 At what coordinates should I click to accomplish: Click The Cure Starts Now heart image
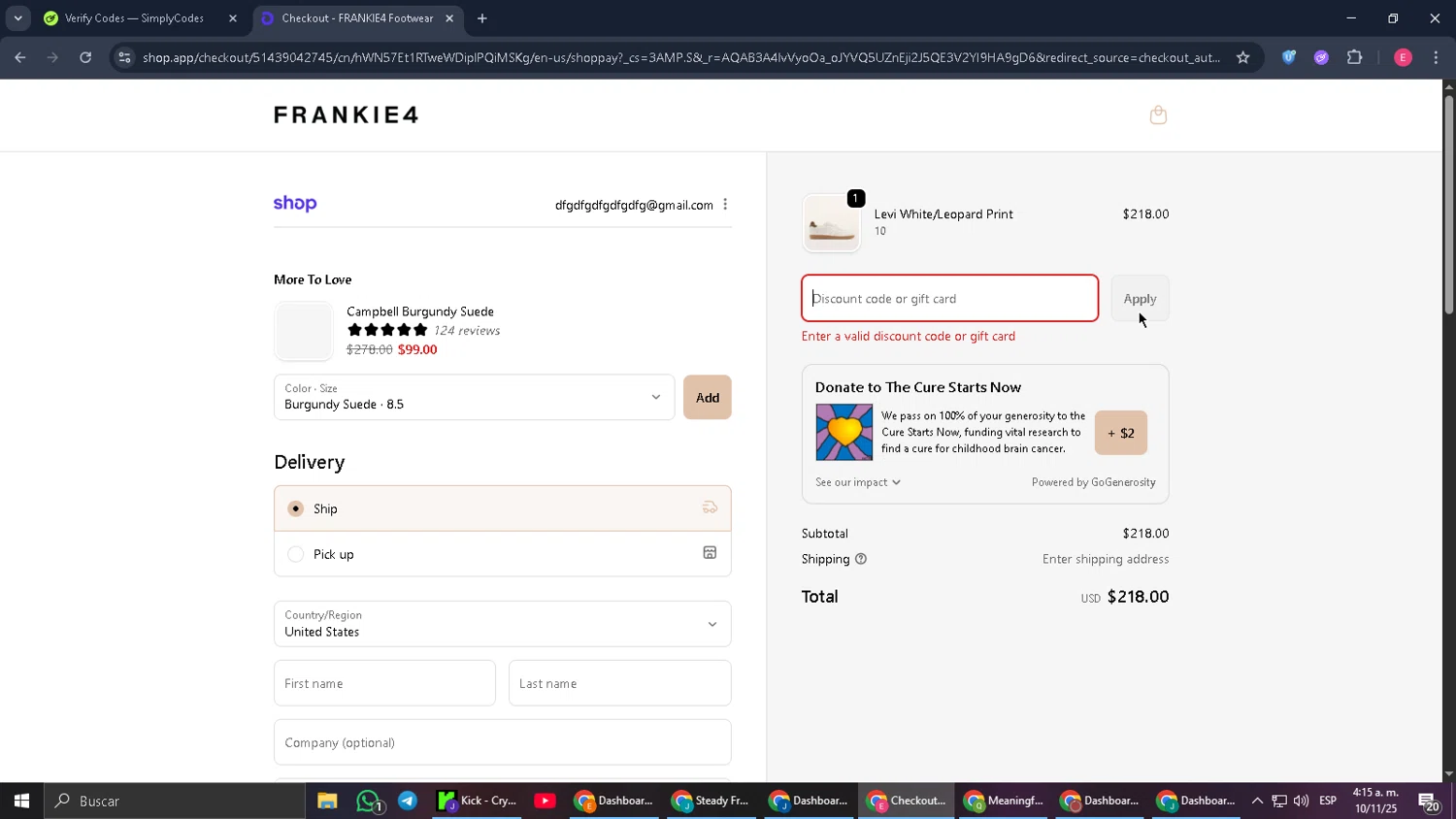click(844, 432)
